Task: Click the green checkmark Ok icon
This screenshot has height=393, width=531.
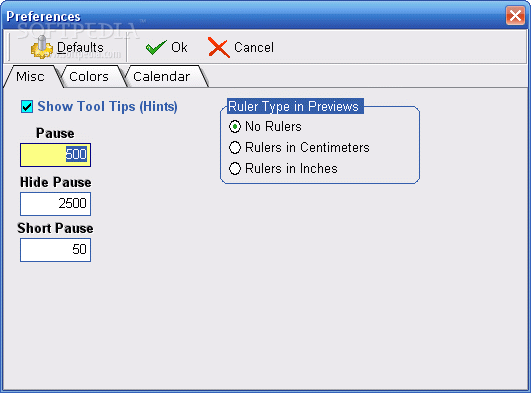Action: click(x=156, y=47)
